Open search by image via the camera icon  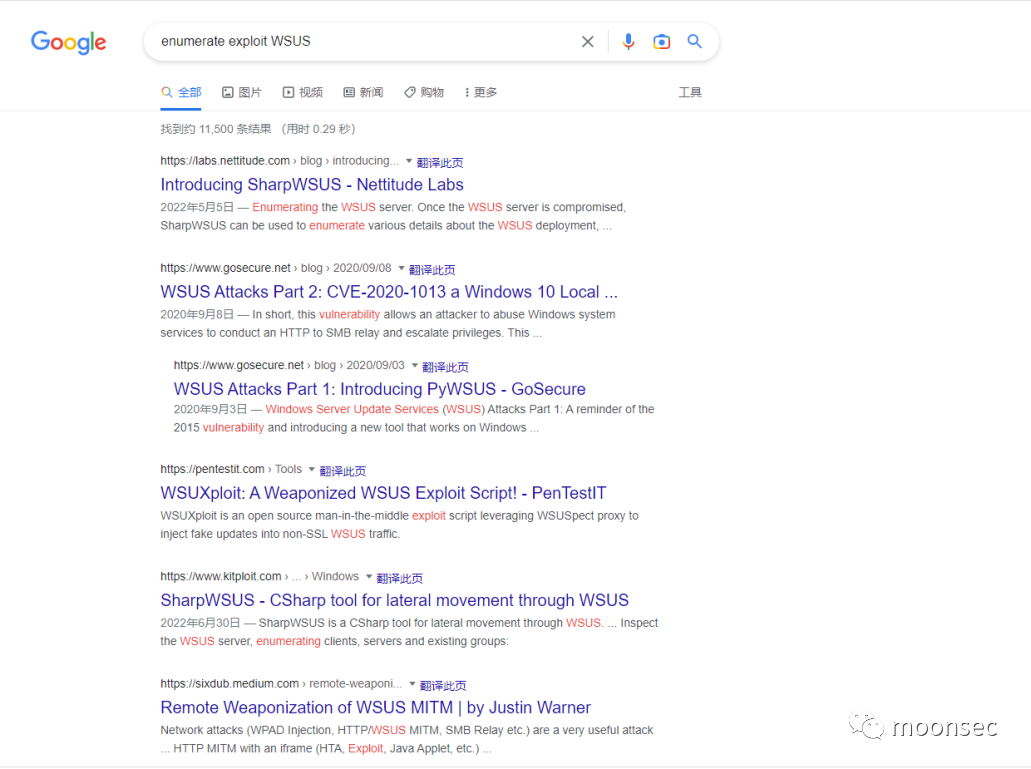(x=661, y=41)
